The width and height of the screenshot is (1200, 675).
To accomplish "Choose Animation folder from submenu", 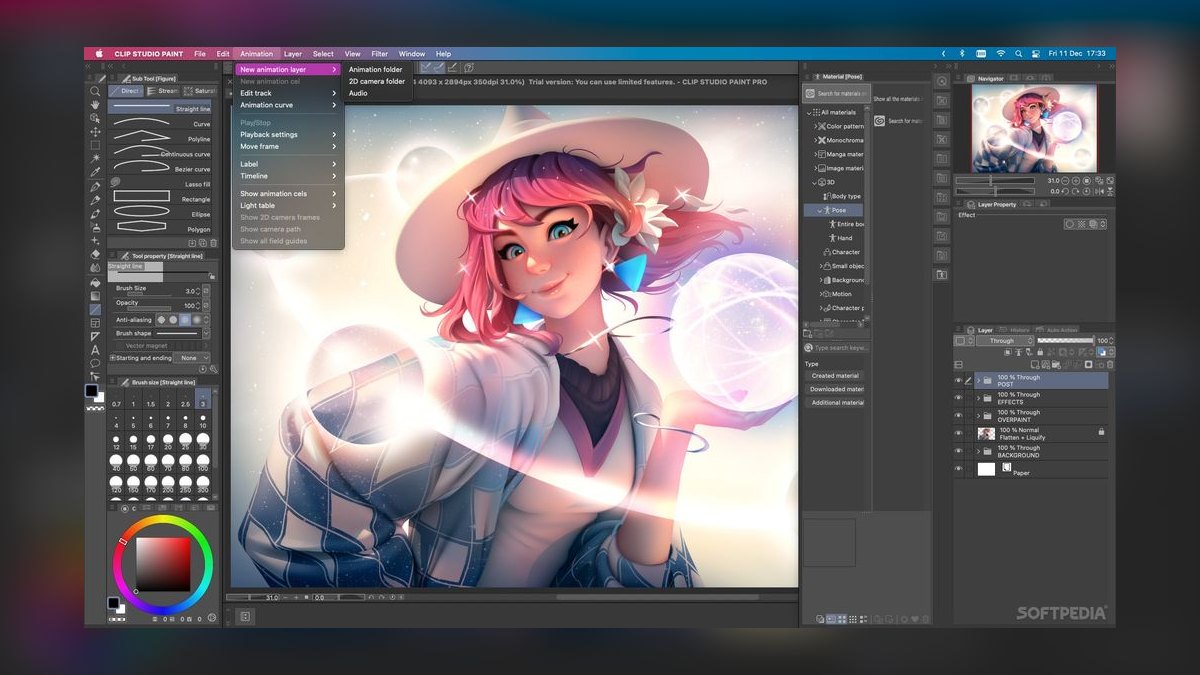I will [376, 70].
